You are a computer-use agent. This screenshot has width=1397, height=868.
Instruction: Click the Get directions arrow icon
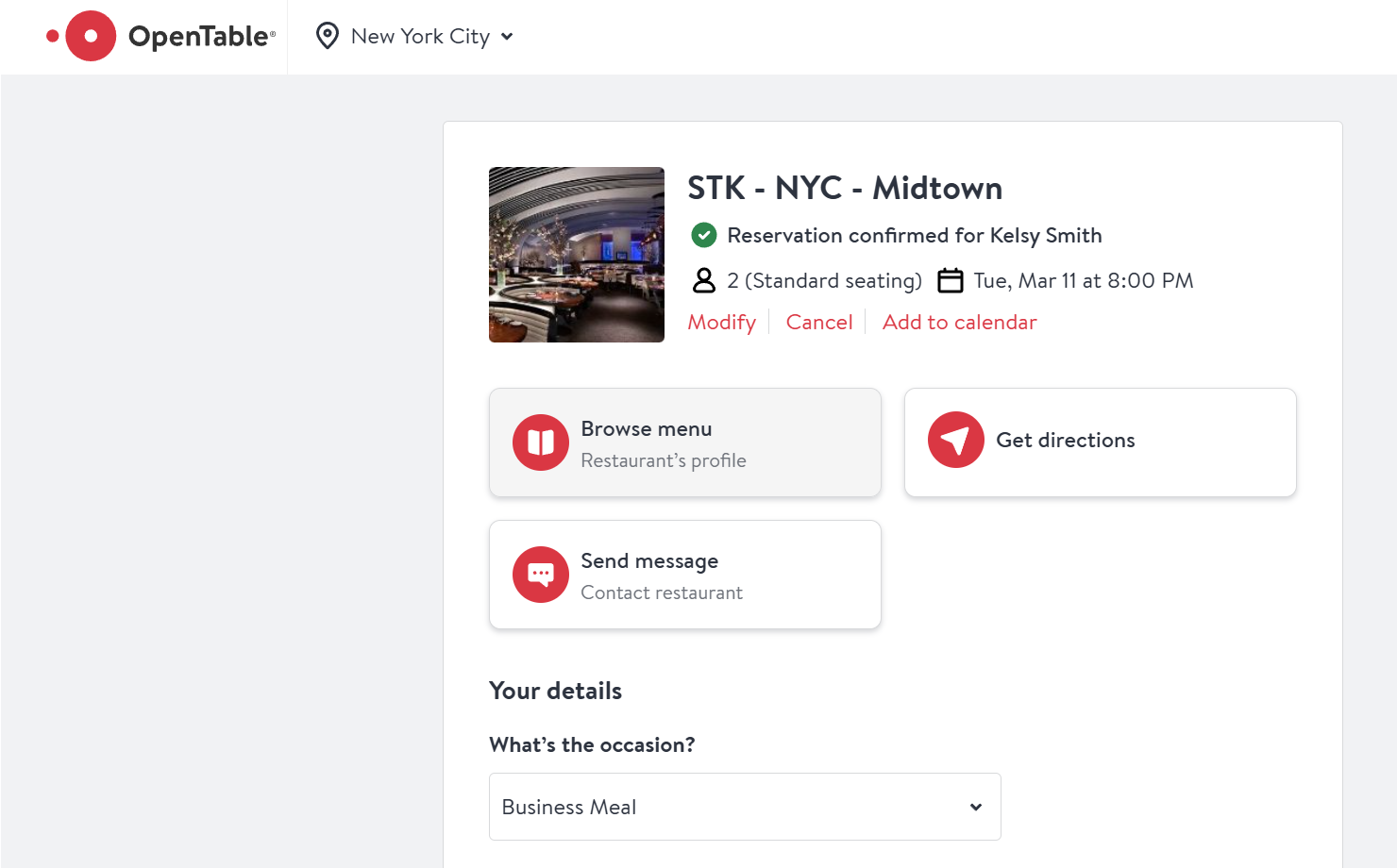(x=955, y=440)
